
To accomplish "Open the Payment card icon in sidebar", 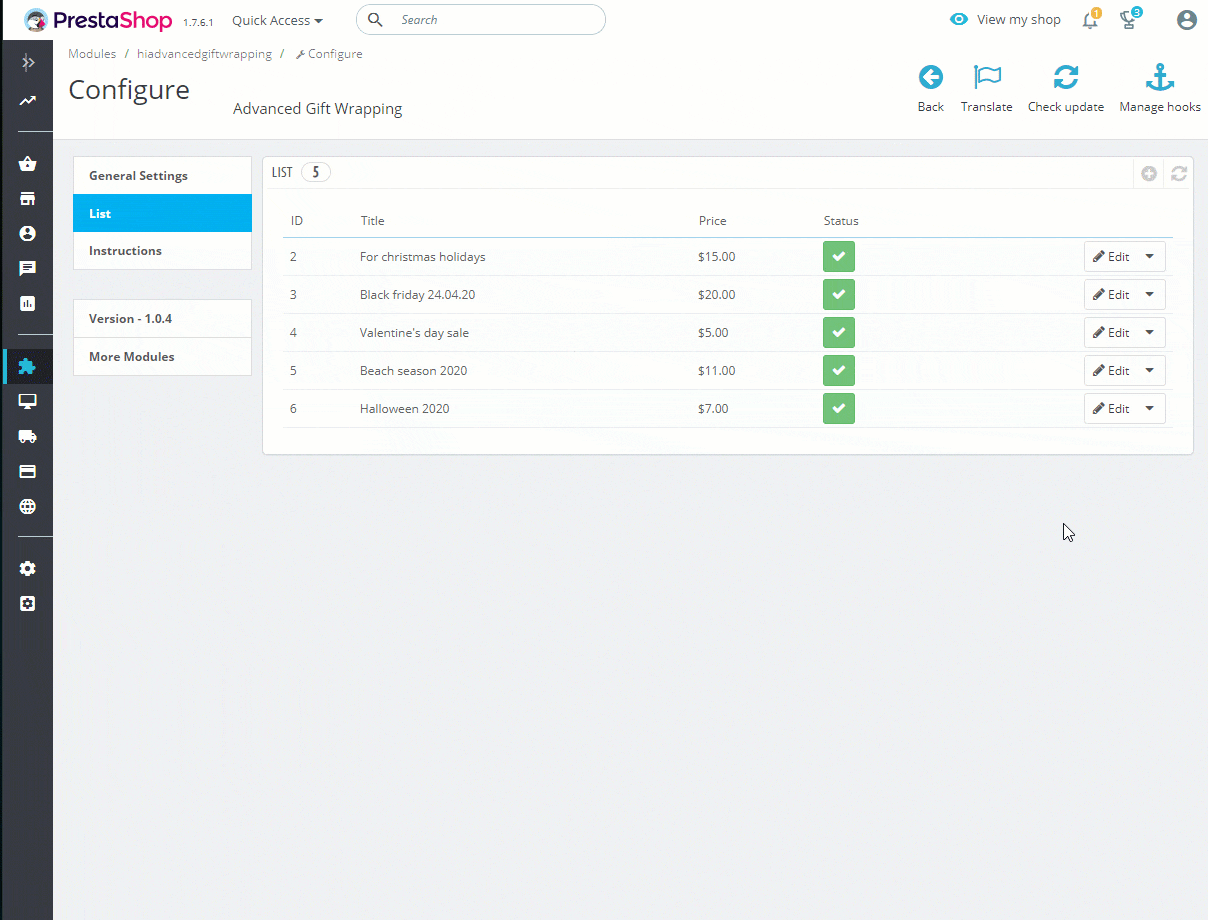I will click(28, 471).
